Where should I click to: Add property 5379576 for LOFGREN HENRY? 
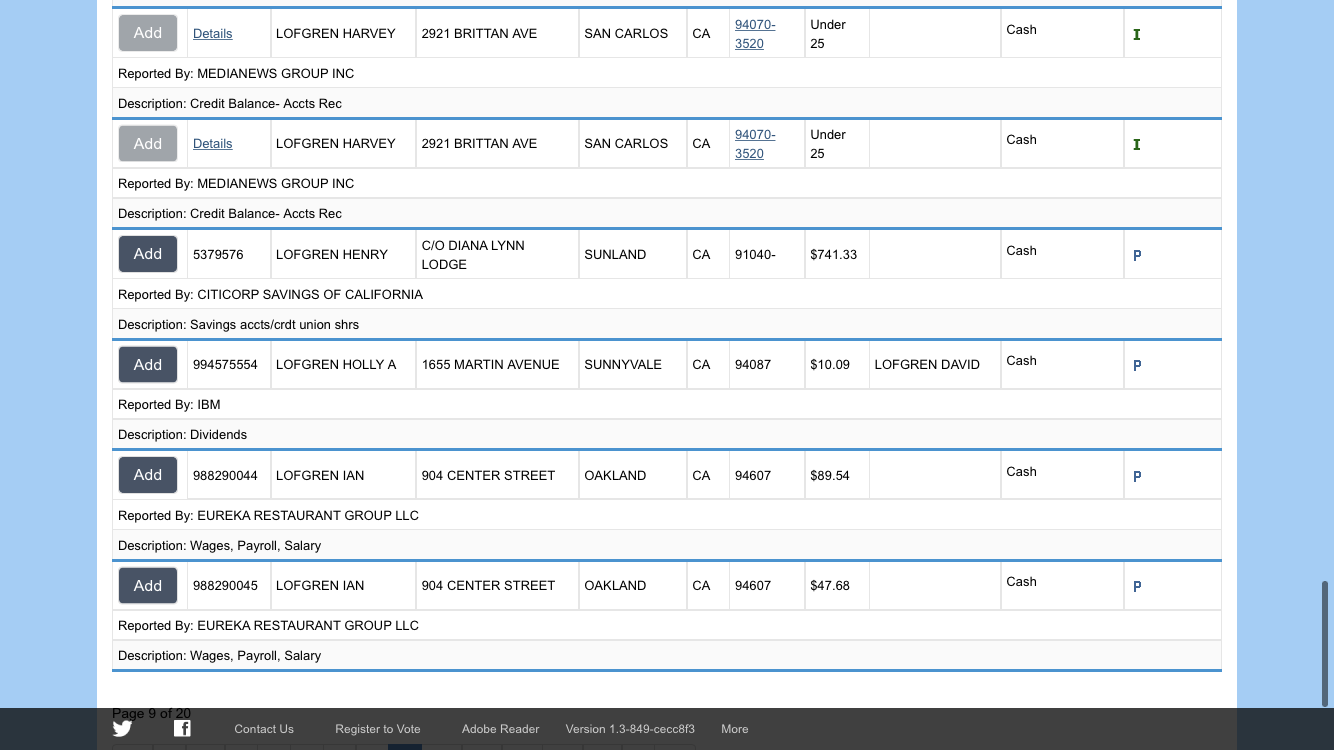point(148,254)
